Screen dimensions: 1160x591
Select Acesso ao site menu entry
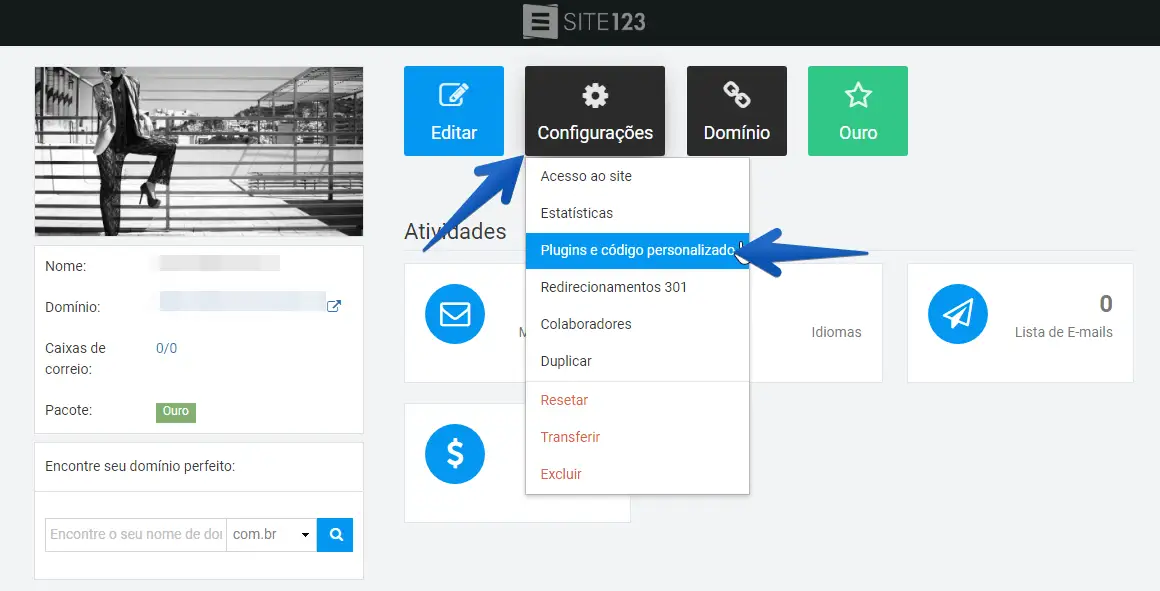tap(586, 176)
